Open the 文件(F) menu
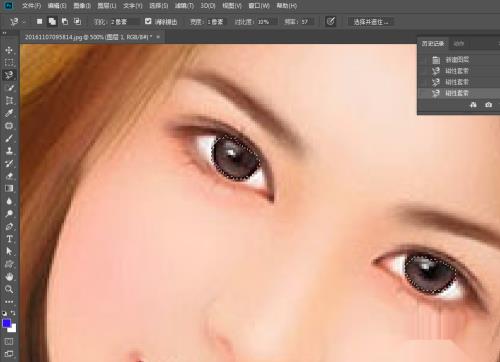 (x=31, y=6)
